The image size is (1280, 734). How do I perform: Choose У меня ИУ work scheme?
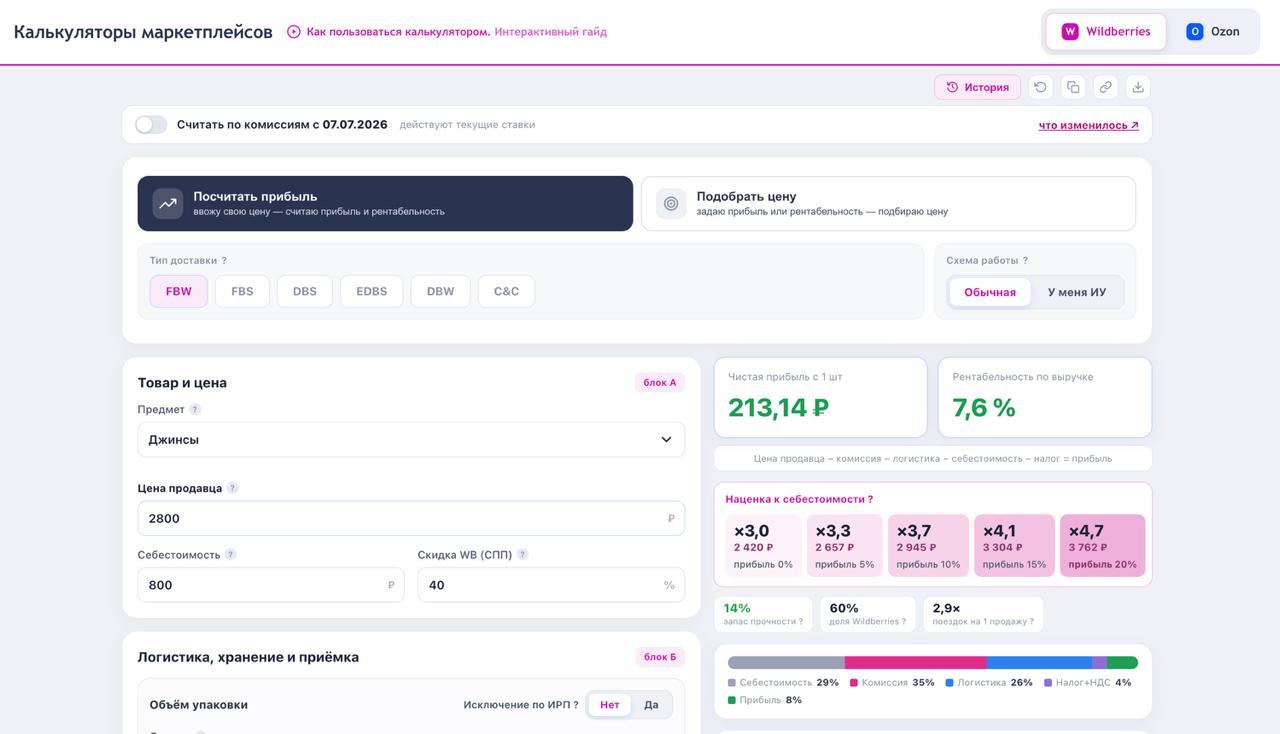pyautogui.click(x=1077, y=292)
